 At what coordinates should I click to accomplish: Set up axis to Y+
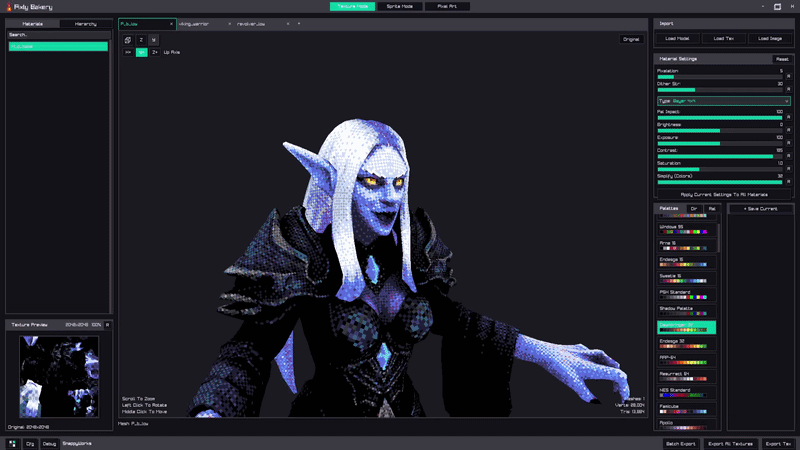tap(141, 52)
